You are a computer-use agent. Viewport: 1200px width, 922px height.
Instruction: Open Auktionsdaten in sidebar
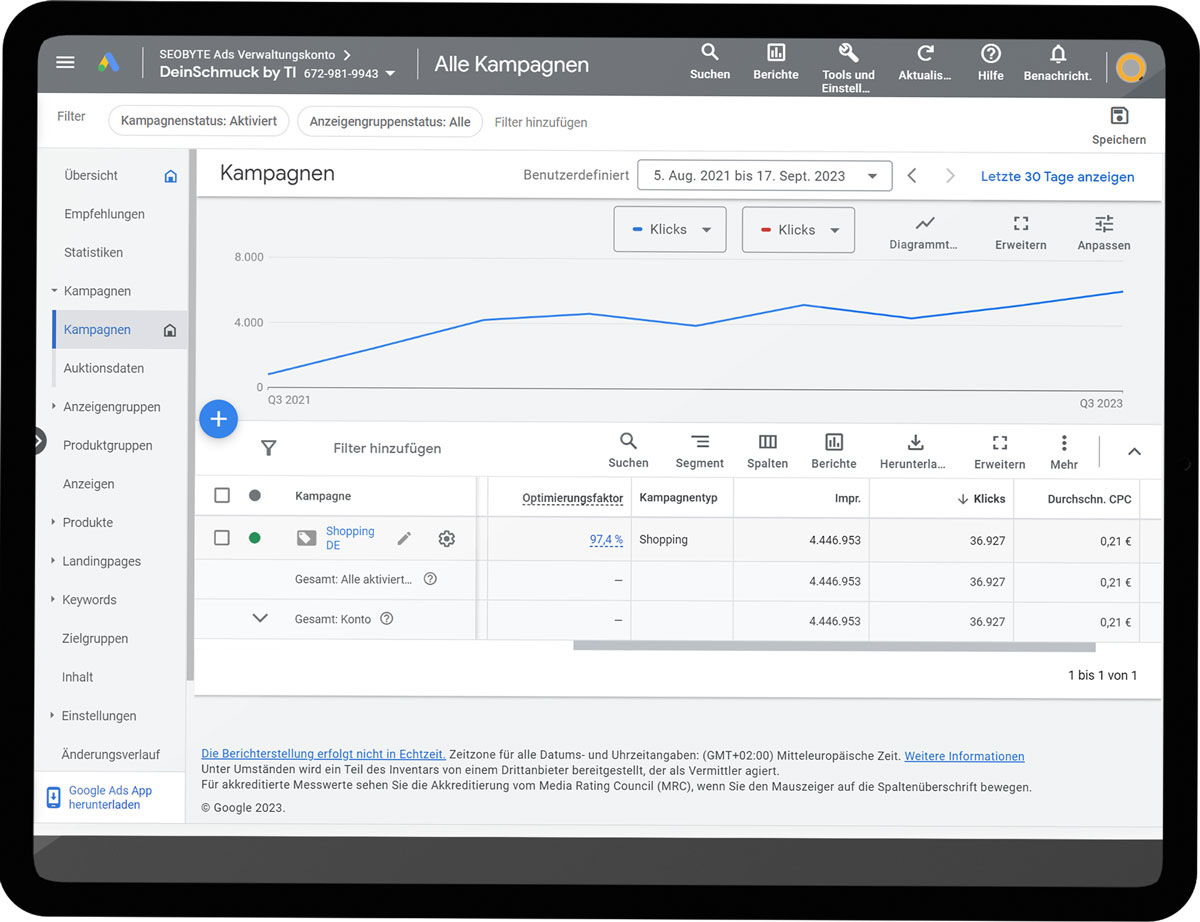pos(103,368)
